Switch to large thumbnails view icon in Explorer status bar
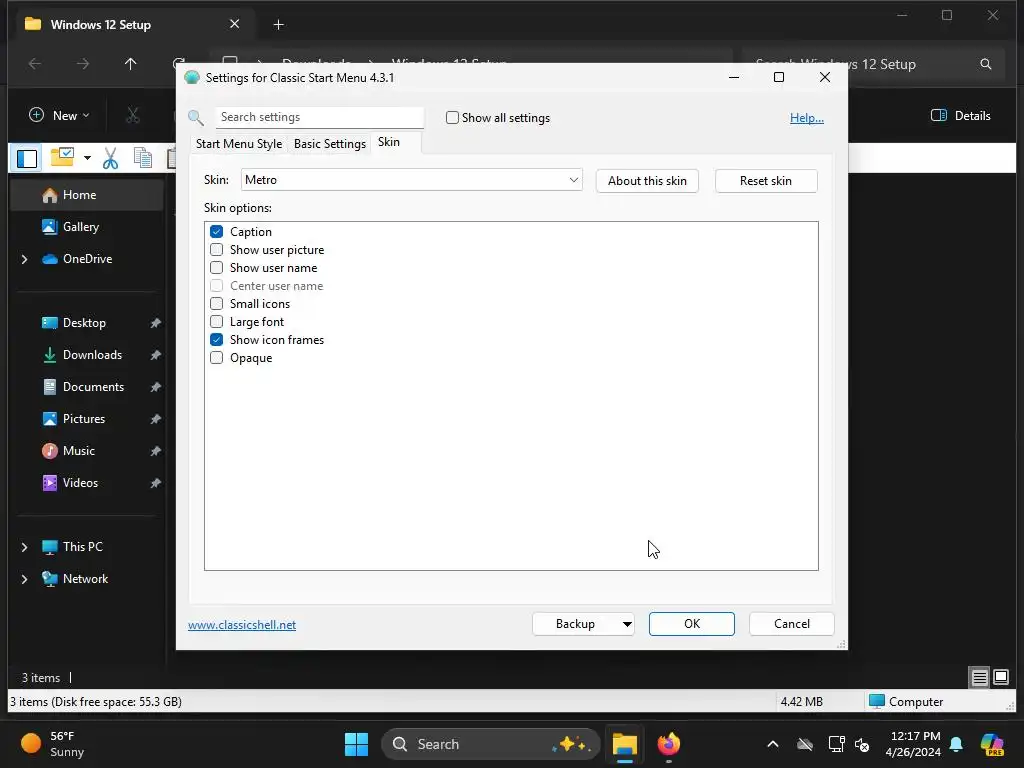Screen dimensions: 1024x768 [x=1000, y=677]
